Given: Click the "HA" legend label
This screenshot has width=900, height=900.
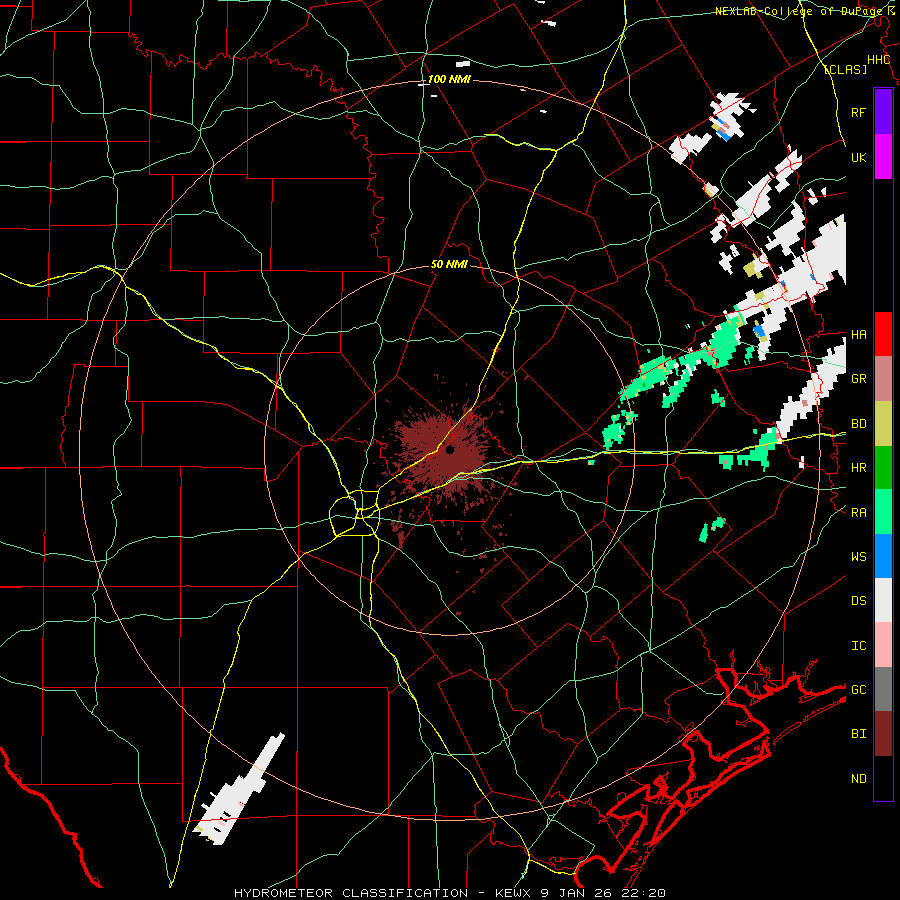Looking at the screenshot, I should pos(858,334).
